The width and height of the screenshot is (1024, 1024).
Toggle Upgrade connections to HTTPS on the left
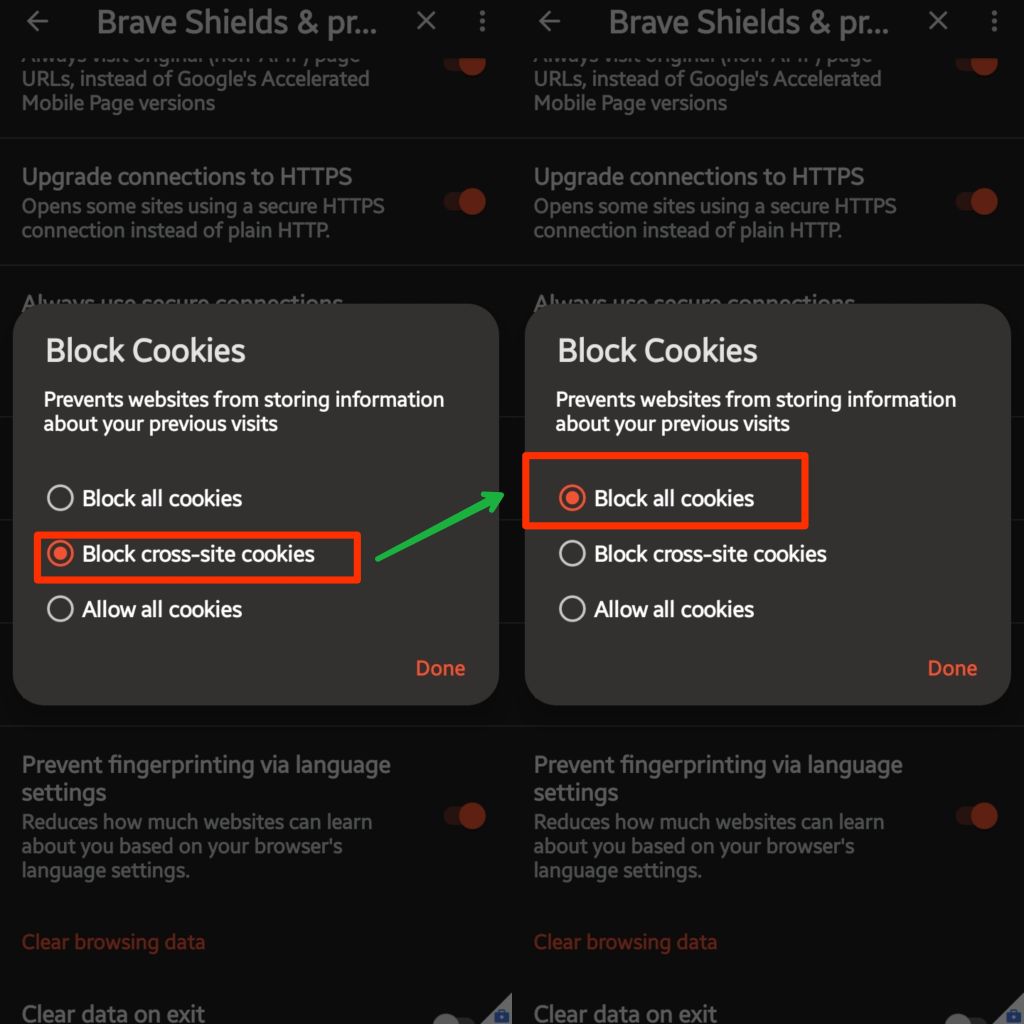click(463, 201)
